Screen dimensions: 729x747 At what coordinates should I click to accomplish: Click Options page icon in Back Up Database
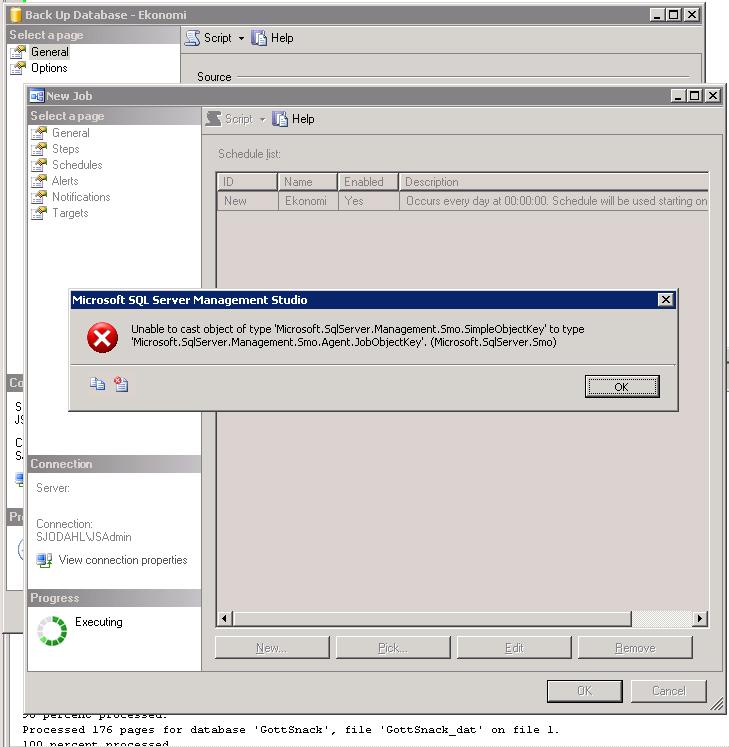tap(18, 68)
